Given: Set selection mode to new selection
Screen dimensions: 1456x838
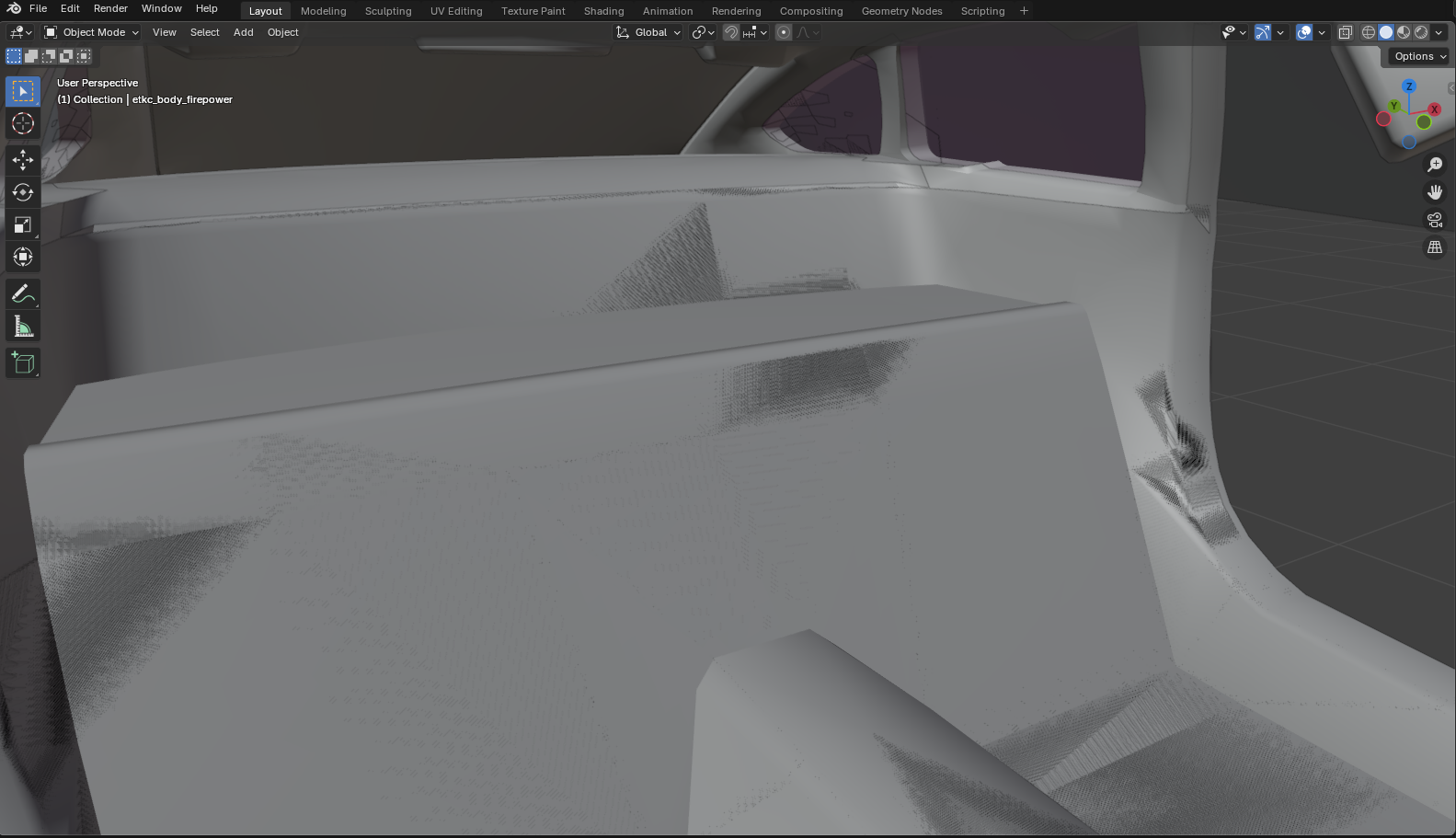Looking at the screenshot, I should (x=14, y=56).
